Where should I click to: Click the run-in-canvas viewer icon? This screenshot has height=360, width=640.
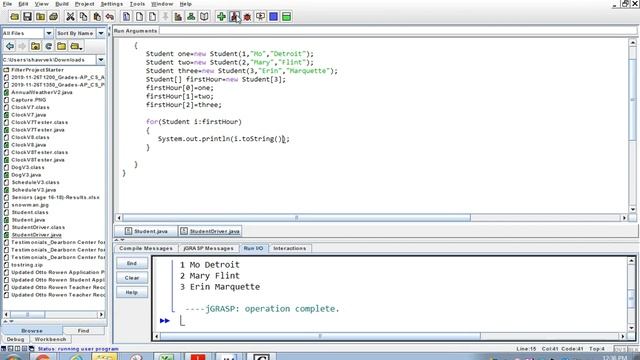click(x=260, y=17)
